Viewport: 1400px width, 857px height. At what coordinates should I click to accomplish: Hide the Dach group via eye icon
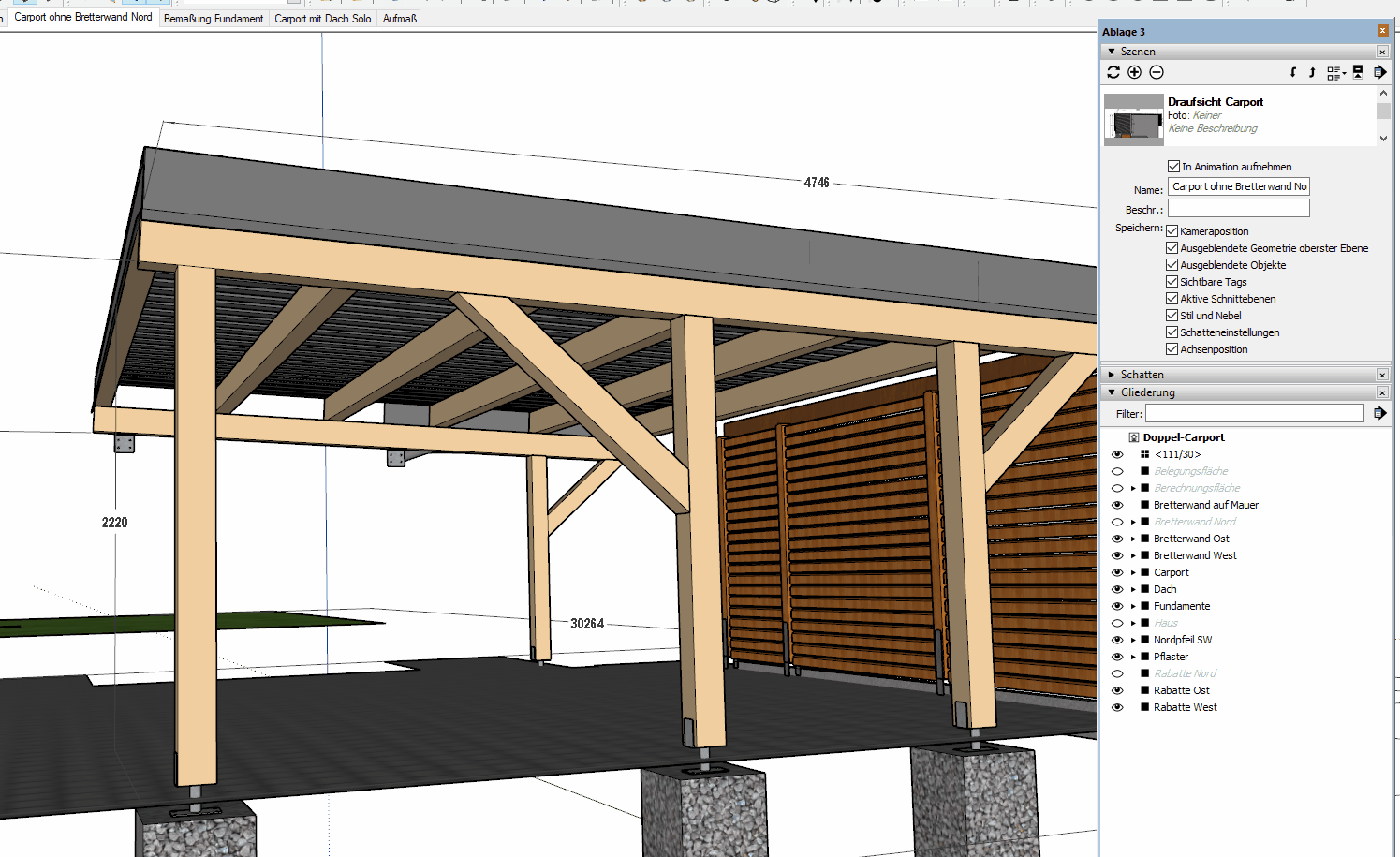tap(1117, 589)
